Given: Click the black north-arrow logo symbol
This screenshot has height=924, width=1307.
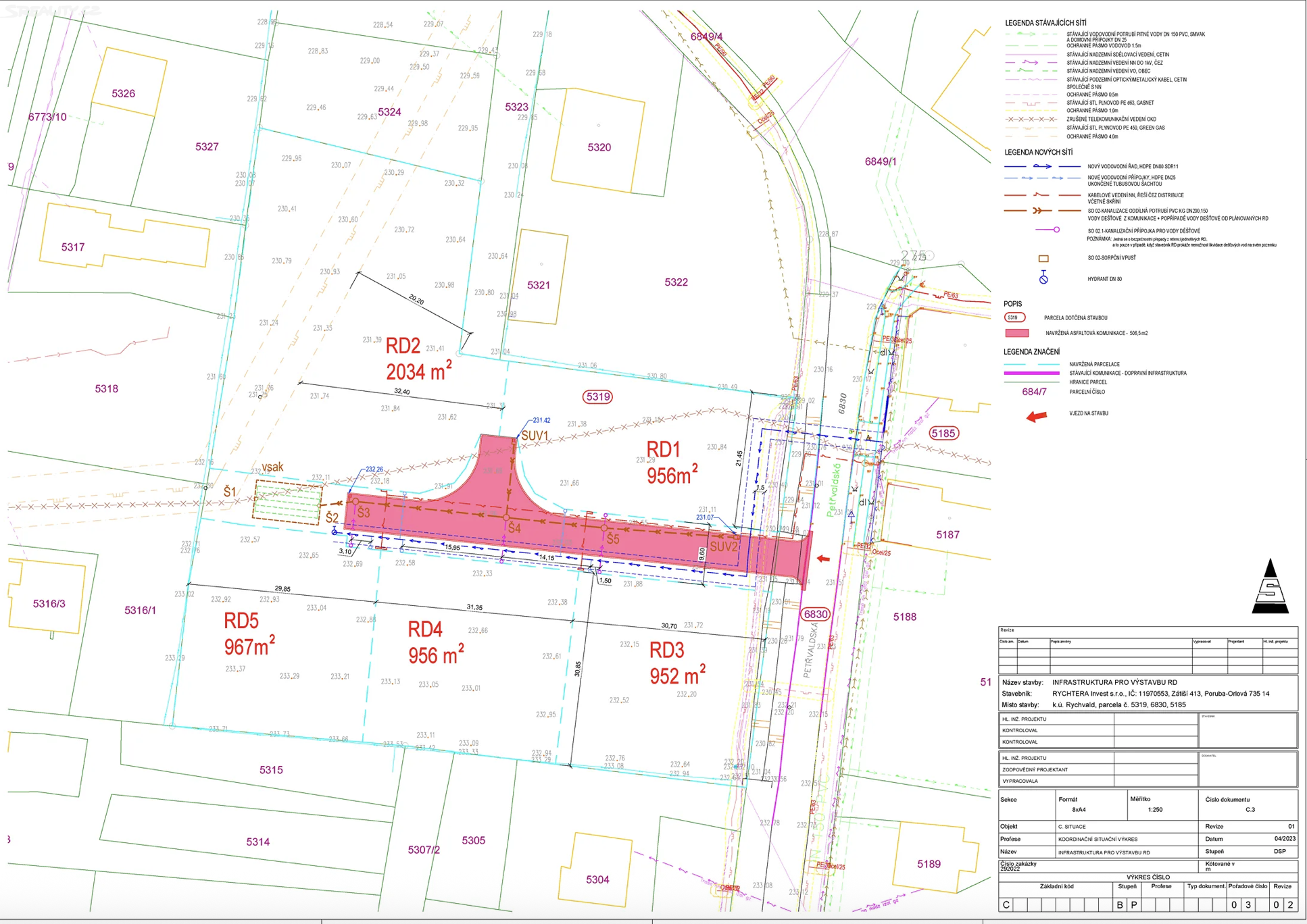Looking at the screenshot, I should (1271, 586).
